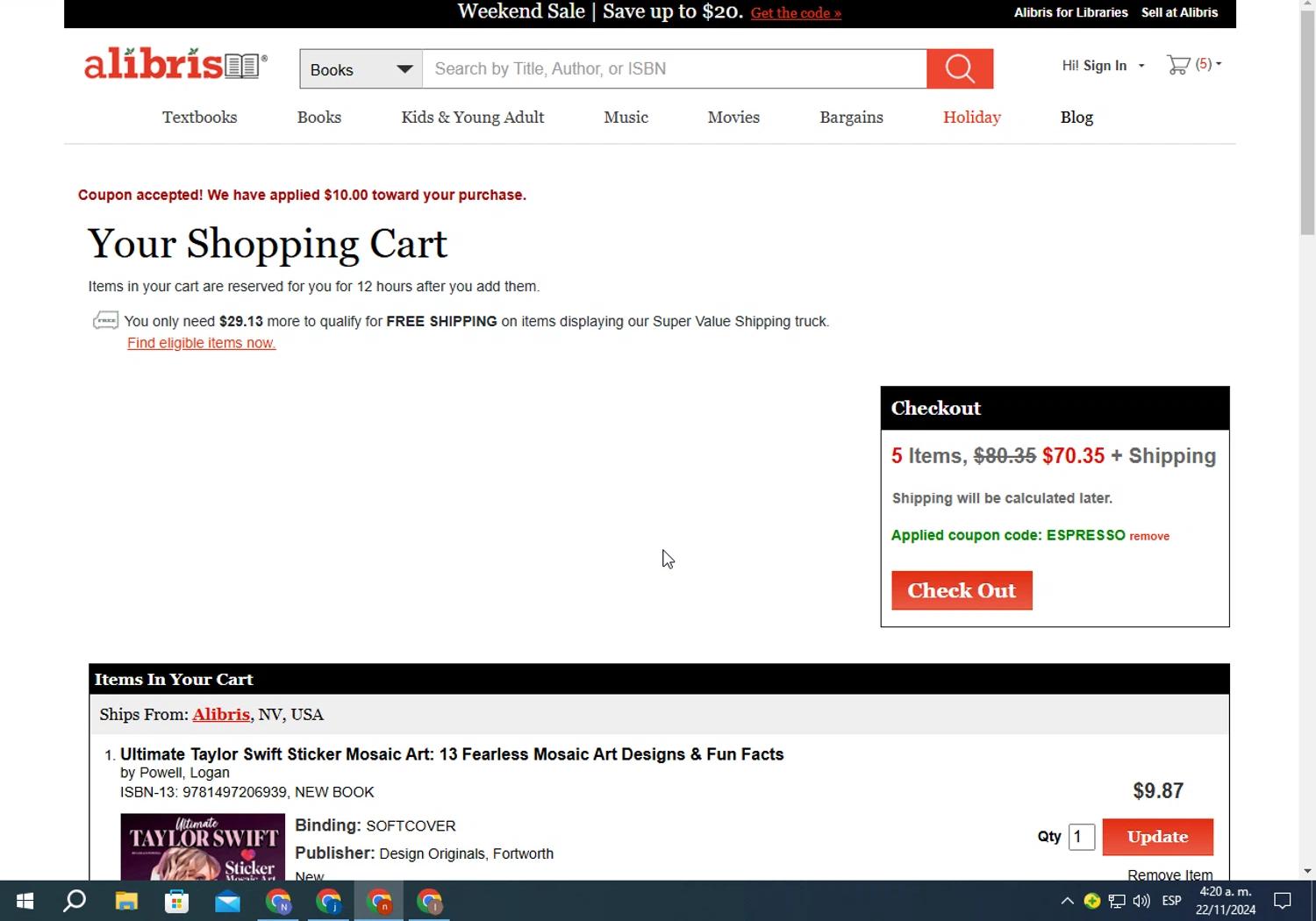Click the $70.35 discounted total text
1316x921 pixels.
click(1073, 456)
